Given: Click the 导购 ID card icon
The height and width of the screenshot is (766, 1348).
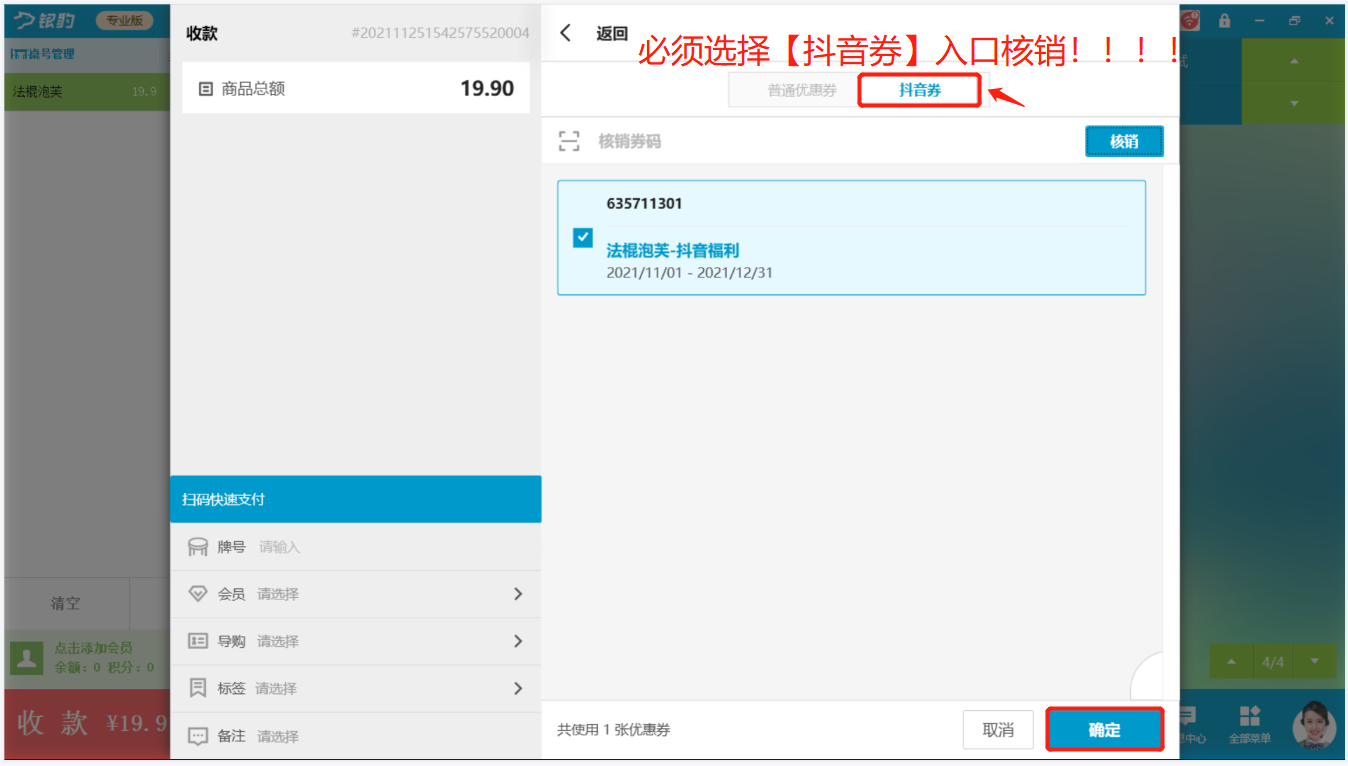Looking at the screenshot, I should [x=198, y=641].
